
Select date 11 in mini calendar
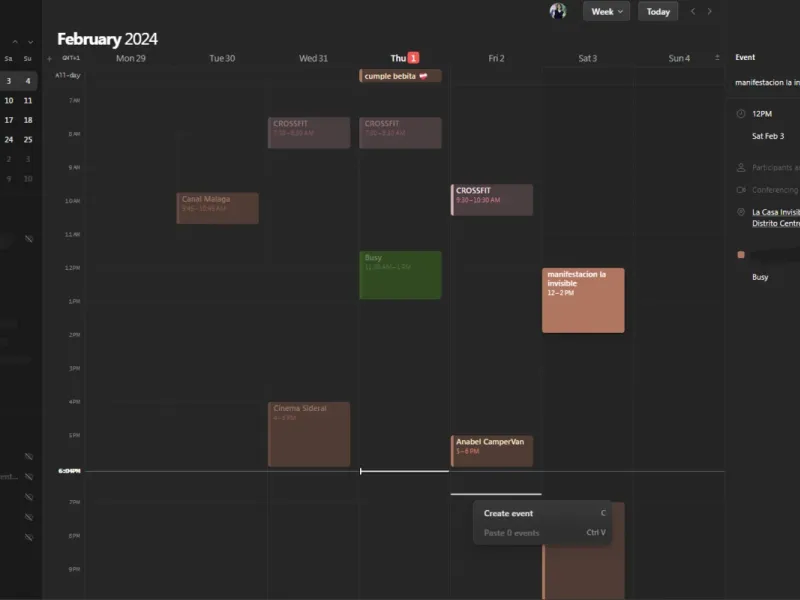pyautogui.click(x=28, y=101)
